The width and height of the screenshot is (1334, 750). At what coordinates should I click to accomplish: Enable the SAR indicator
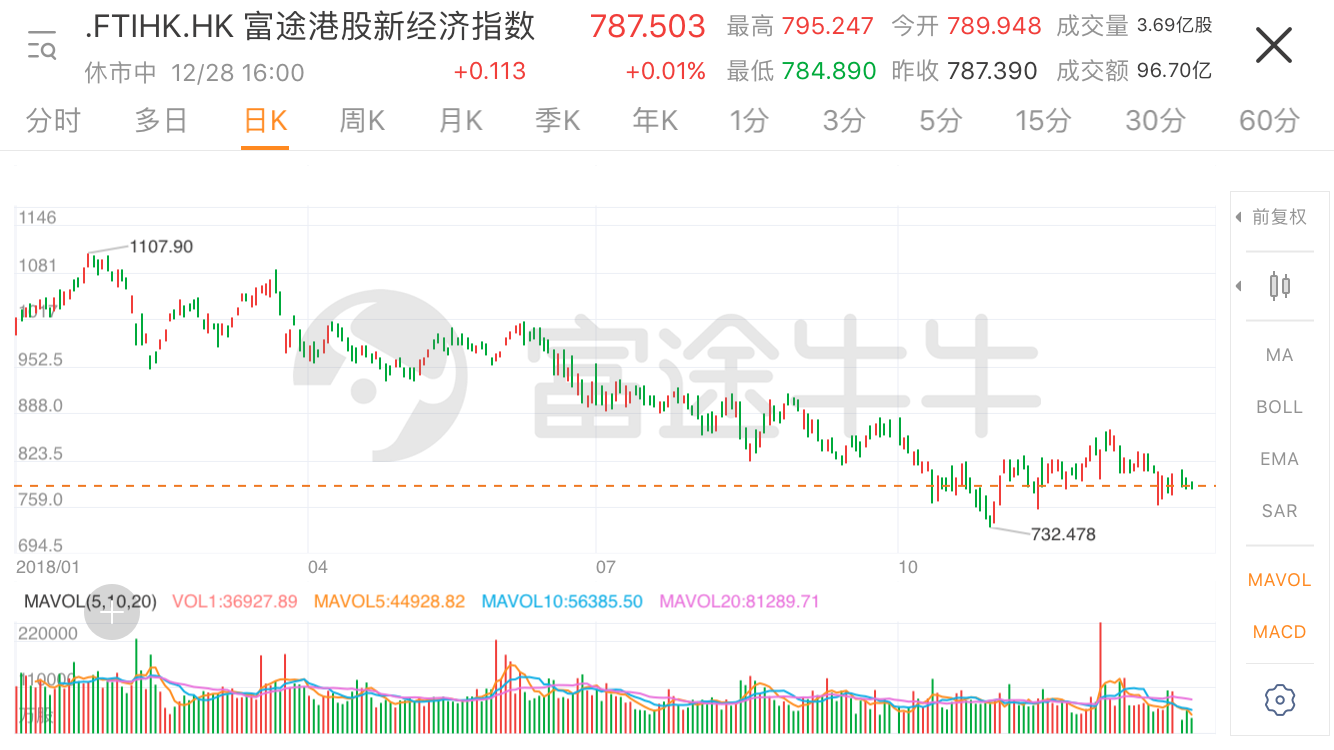(1279, 511)
